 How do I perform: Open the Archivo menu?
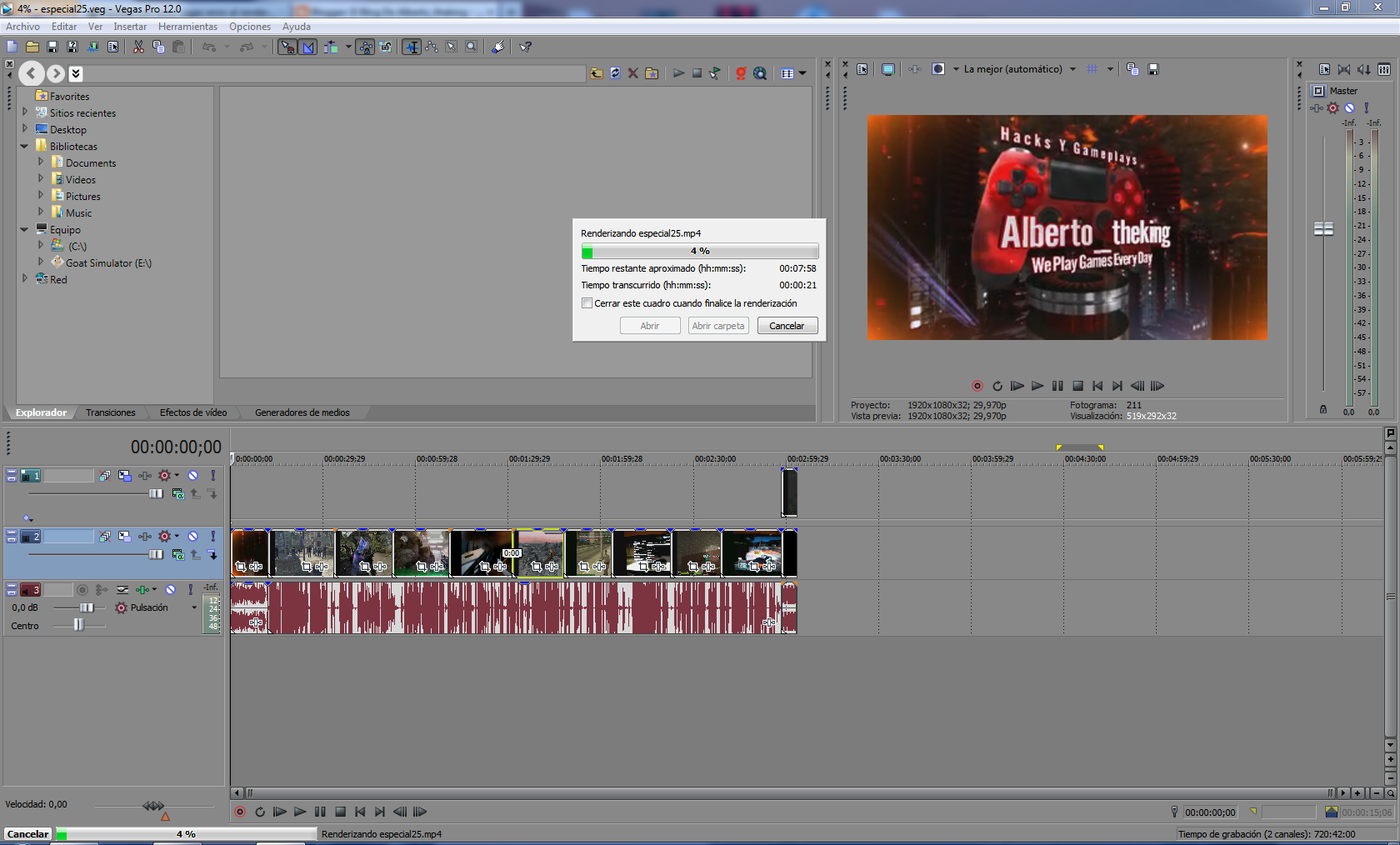tap(22, 27)
